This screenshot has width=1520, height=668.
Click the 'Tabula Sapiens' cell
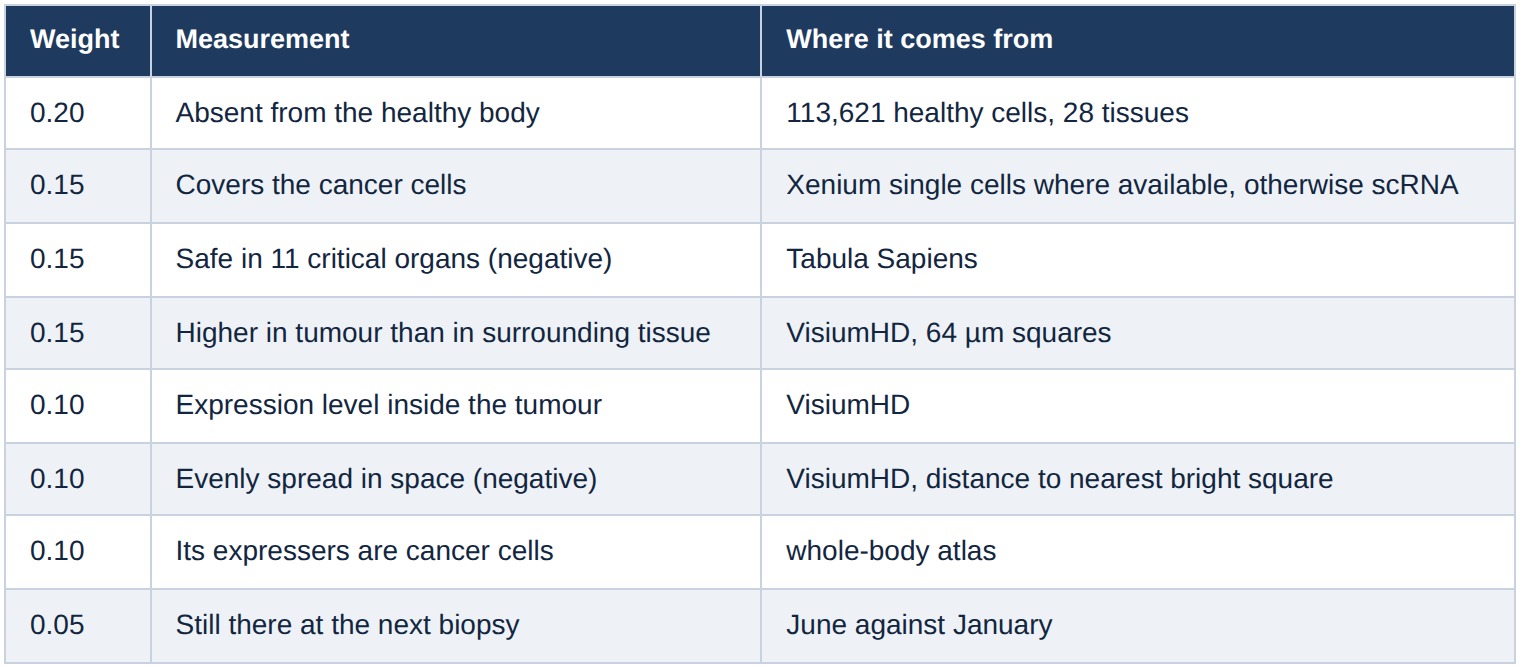(1138, 259)
